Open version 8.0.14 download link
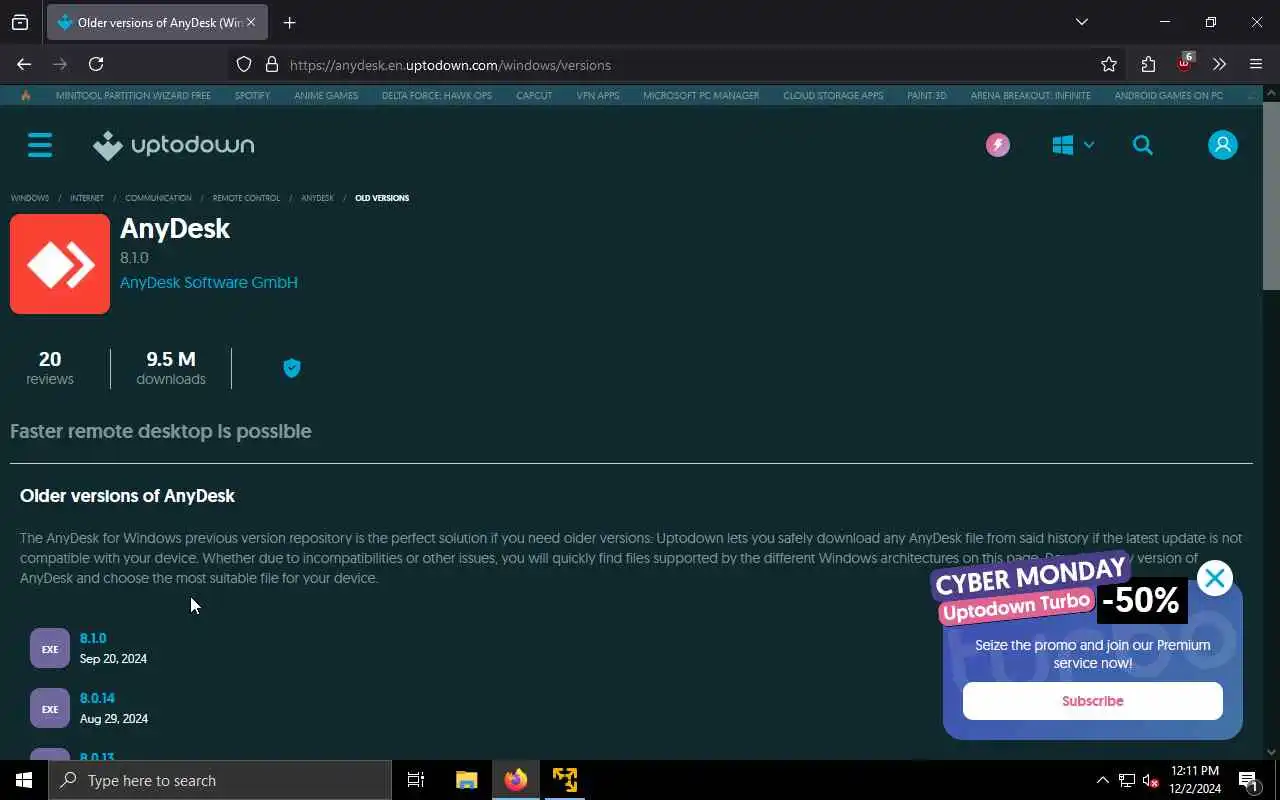The height and width of the screenshot is (800, 1280). pos(97,698)
